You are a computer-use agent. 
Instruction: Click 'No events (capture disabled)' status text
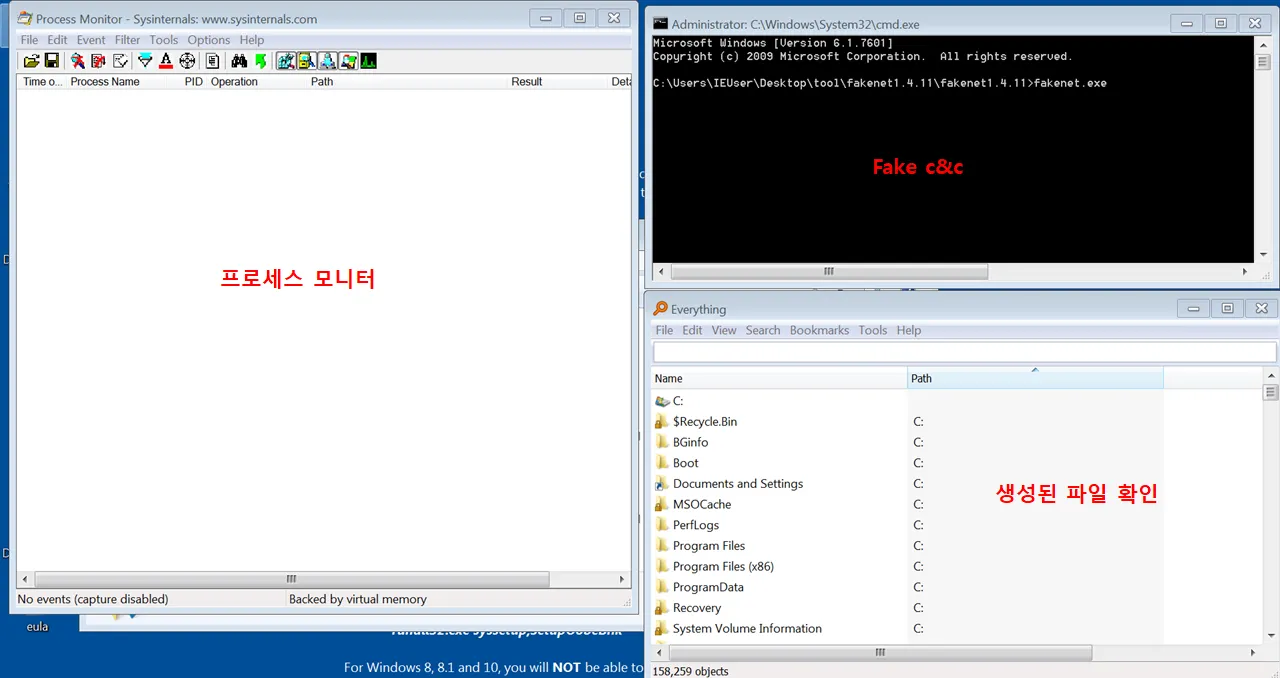pyautogui.click(x=93, y=599)
